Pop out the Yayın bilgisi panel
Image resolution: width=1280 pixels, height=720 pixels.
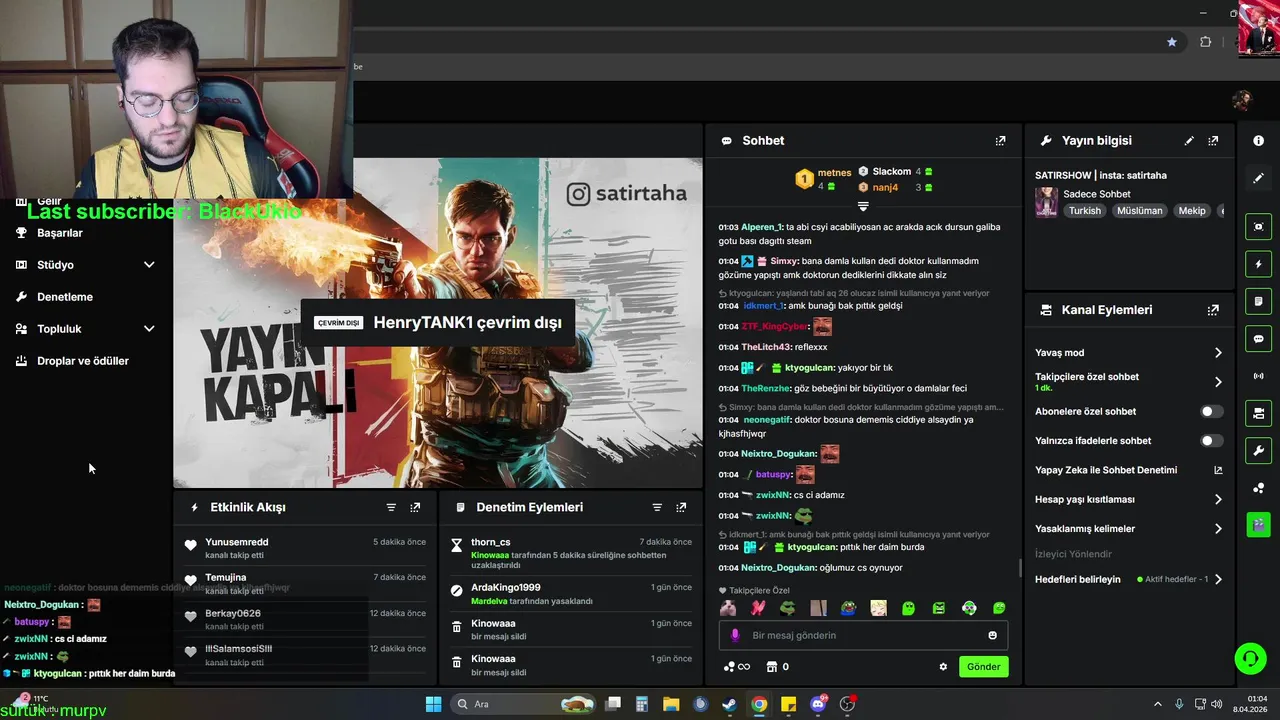click(x=1213, y=141)
